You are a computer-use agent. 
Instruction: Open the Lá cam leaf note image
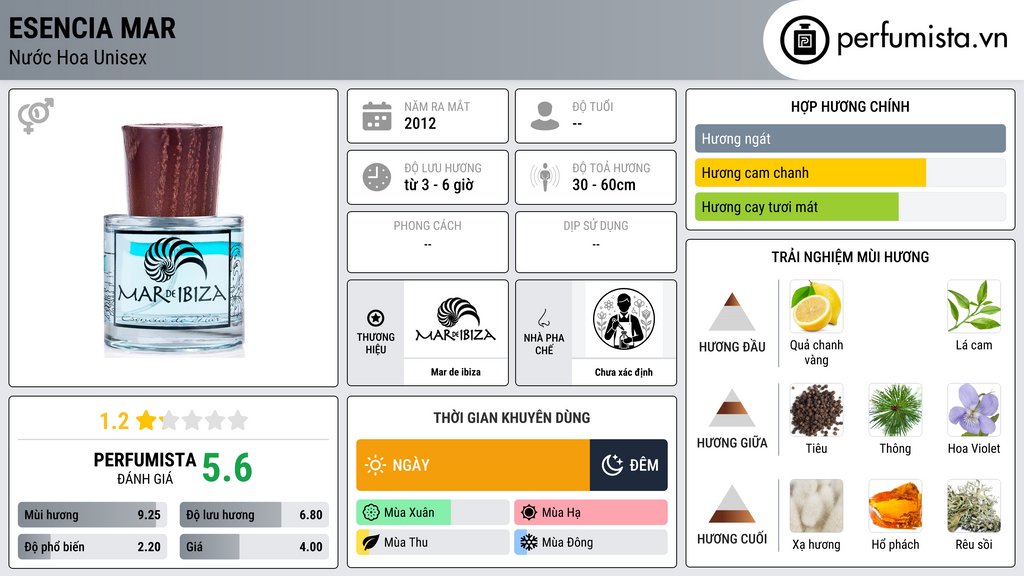[x=974, y=306]
